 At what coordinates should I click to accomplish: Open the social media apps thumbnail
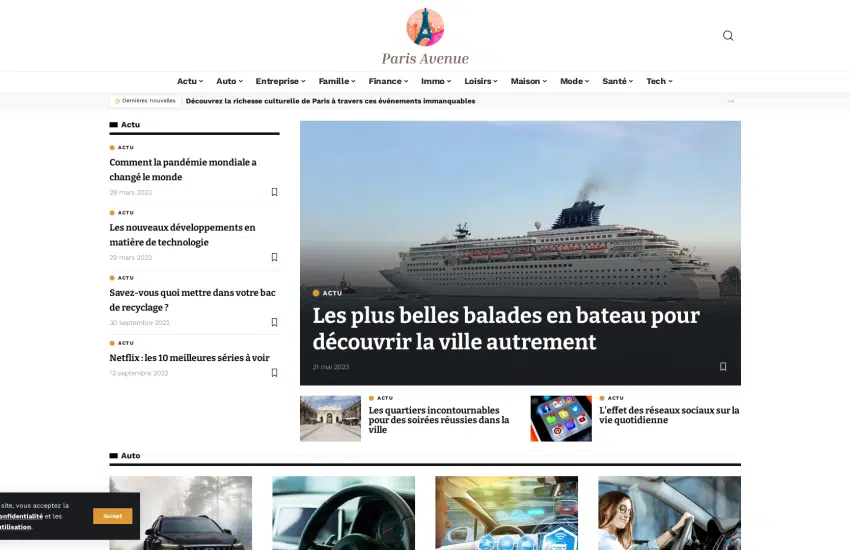pyautogui.click(x=561, y=418)
